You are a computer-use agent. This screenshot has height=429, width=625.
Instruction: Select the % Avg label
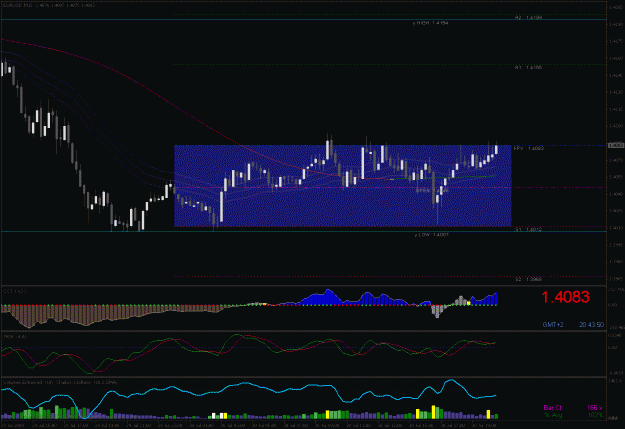pyautogui.click(x=553, y=415)
